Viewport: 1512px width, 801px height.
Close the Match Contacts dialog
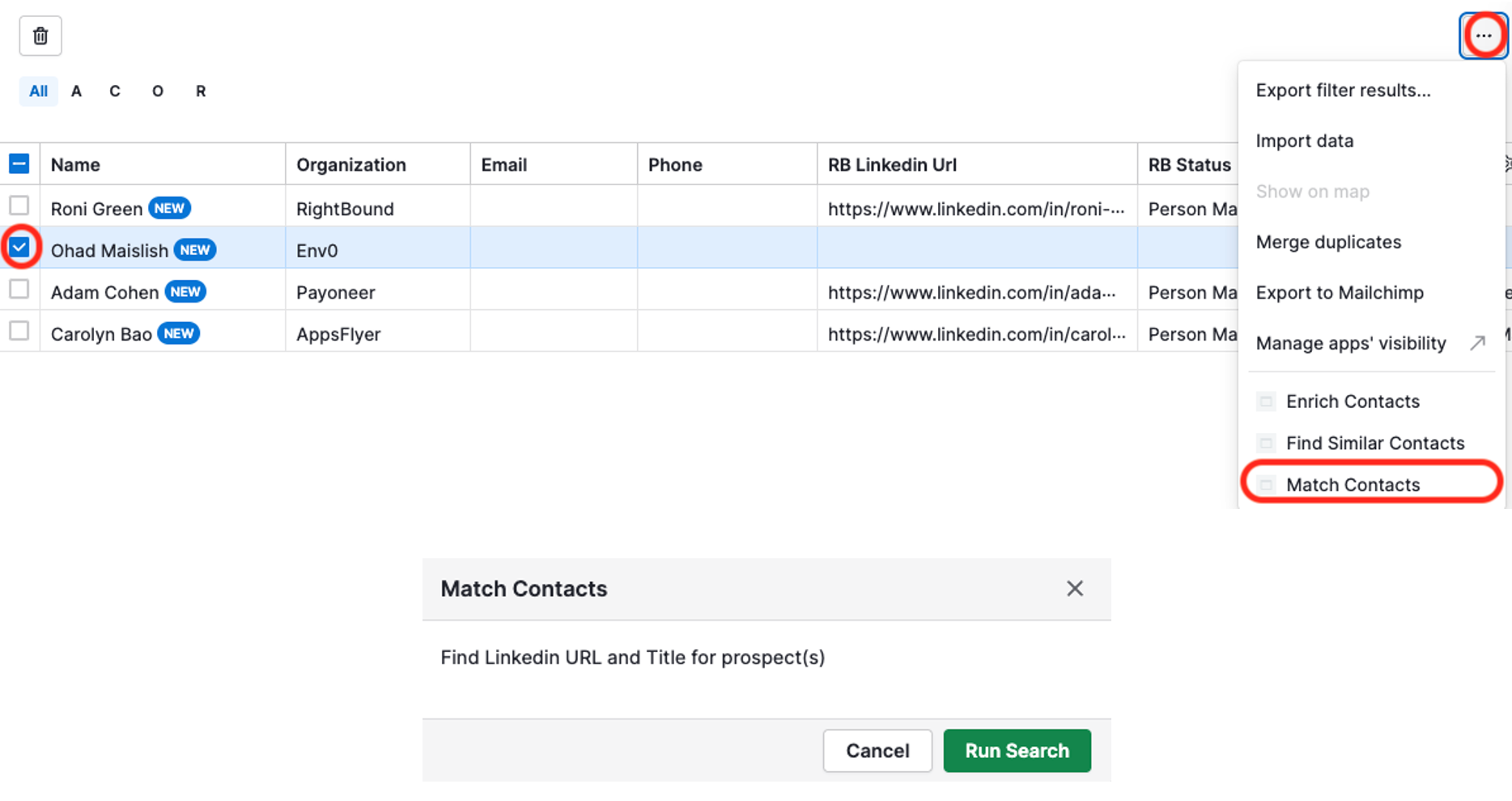coord(1074,588)
